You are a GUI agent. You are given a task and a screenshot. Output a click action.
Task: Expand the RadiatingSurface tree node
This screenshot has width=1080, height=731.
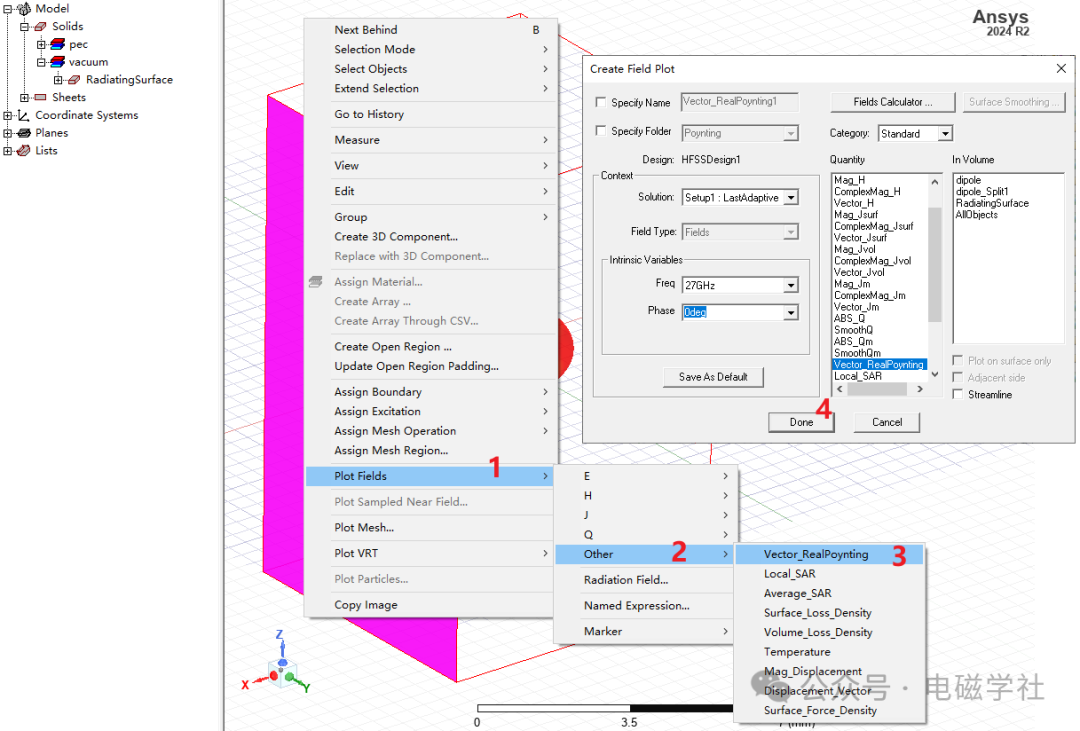tap(59, 80)
